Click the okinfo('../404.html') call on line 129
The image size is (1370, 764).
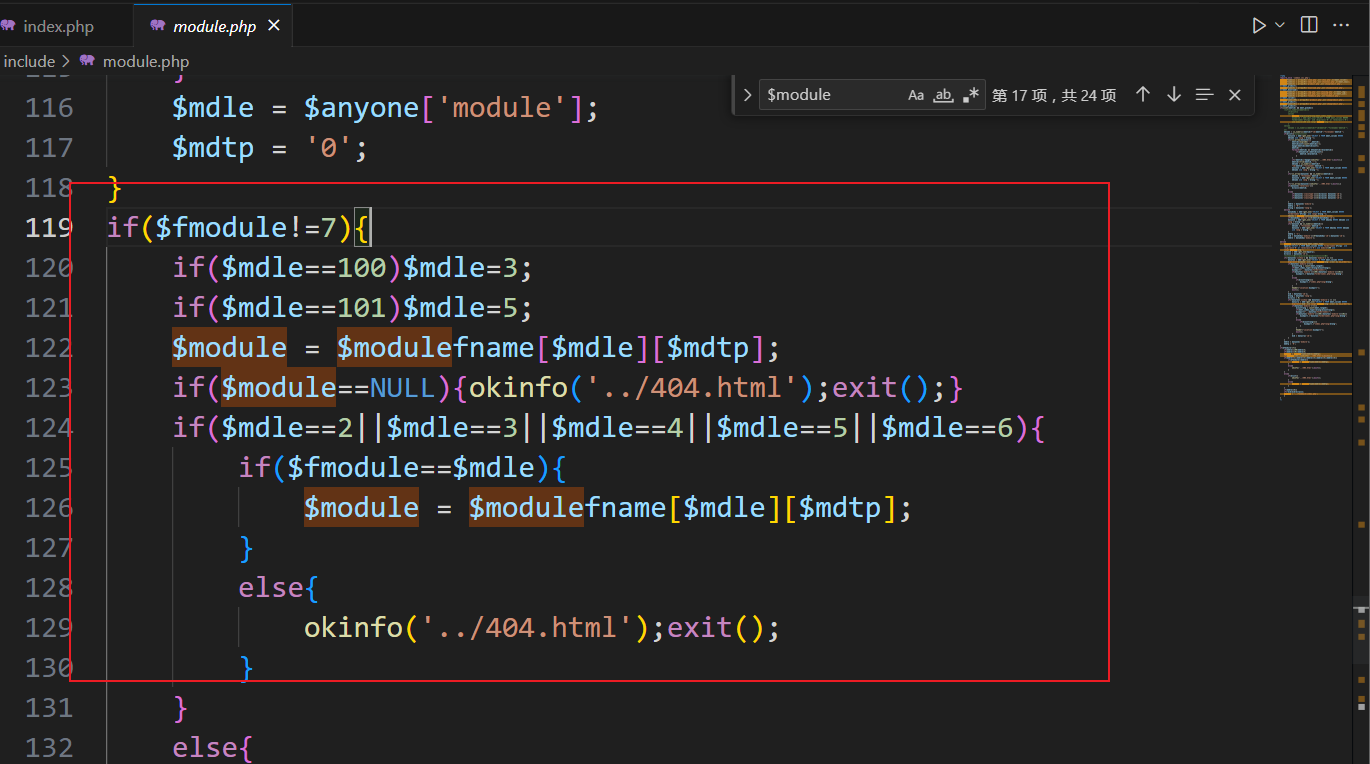tap(477, 627)
